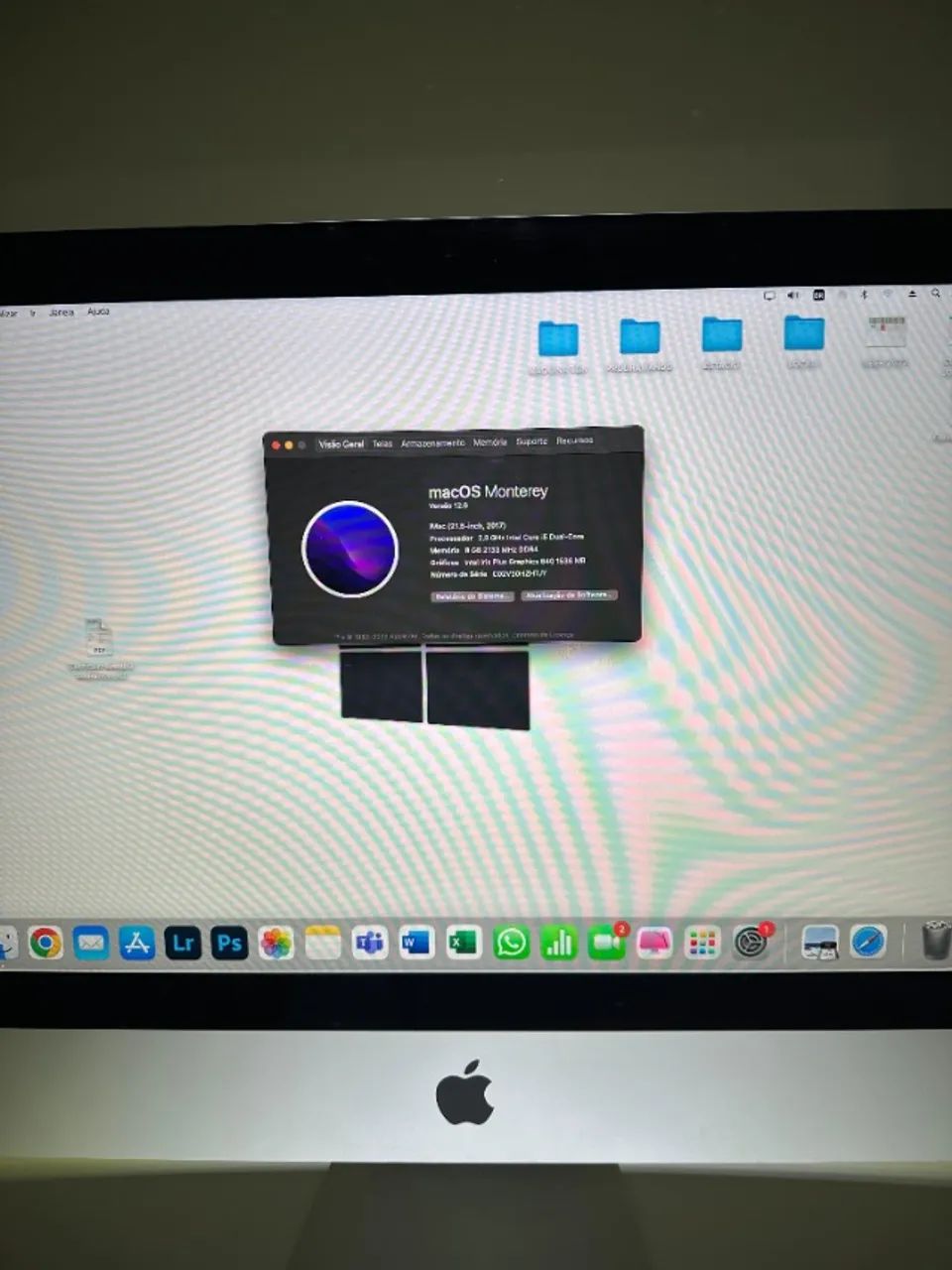The width and height of the screenshot is (952, 1270).
Task: Click the macOS Monterey wallpaper circle image
Action: [x=349, y=550]
